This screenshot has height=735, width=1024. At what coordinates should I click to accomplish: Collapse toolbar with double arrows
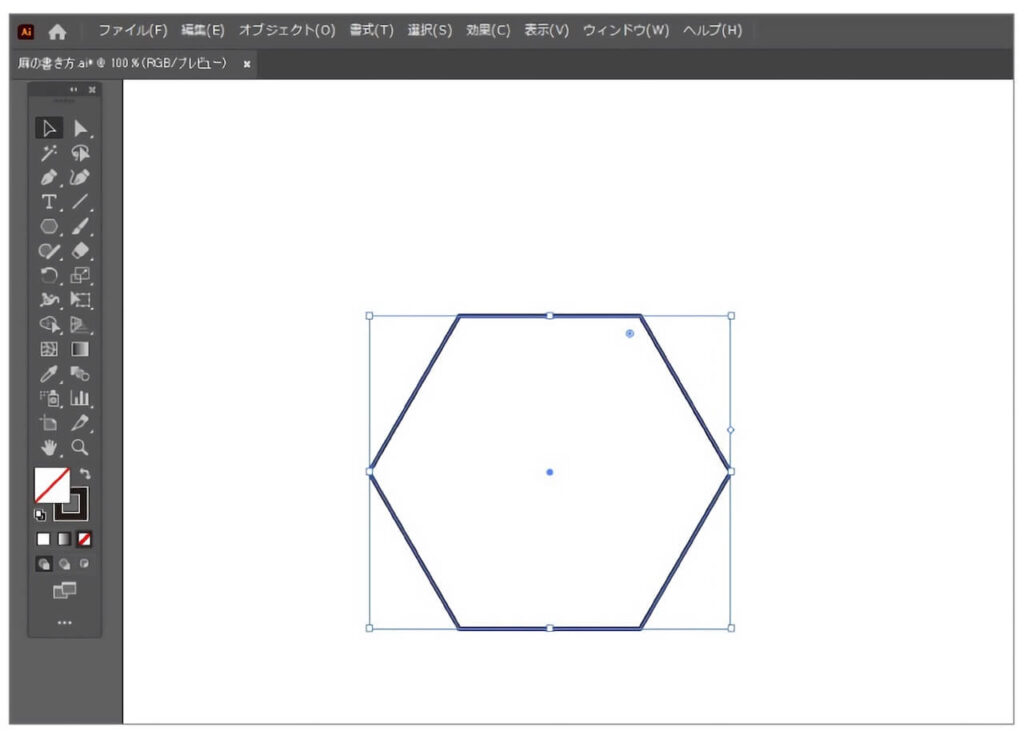[74, 90]
